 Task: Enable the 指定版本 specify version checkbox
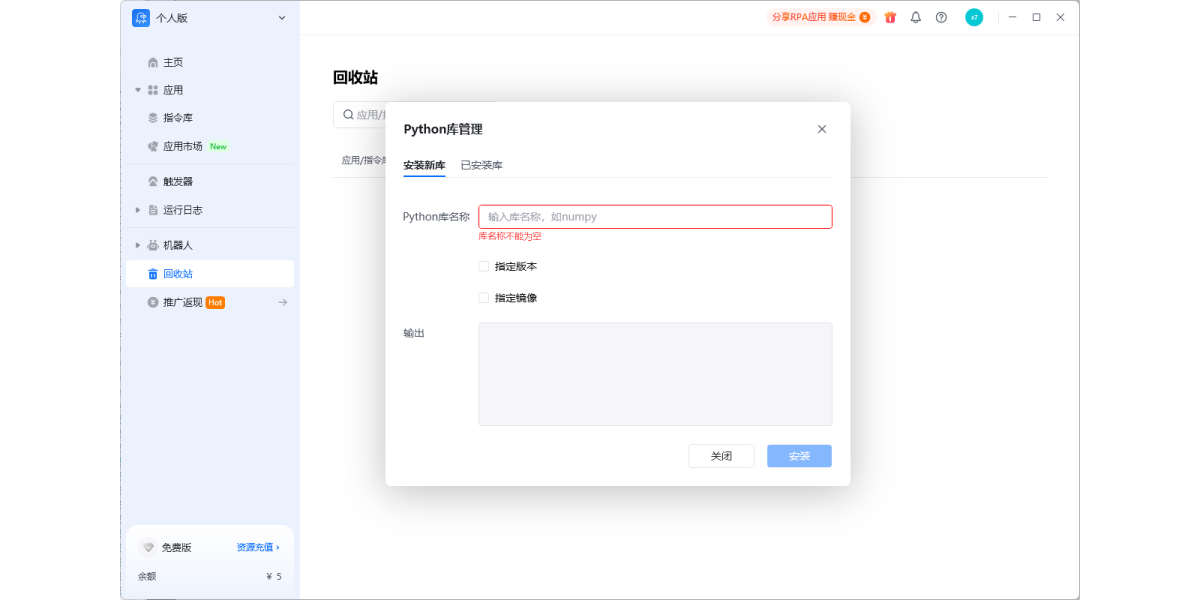(x=483, y=266)
